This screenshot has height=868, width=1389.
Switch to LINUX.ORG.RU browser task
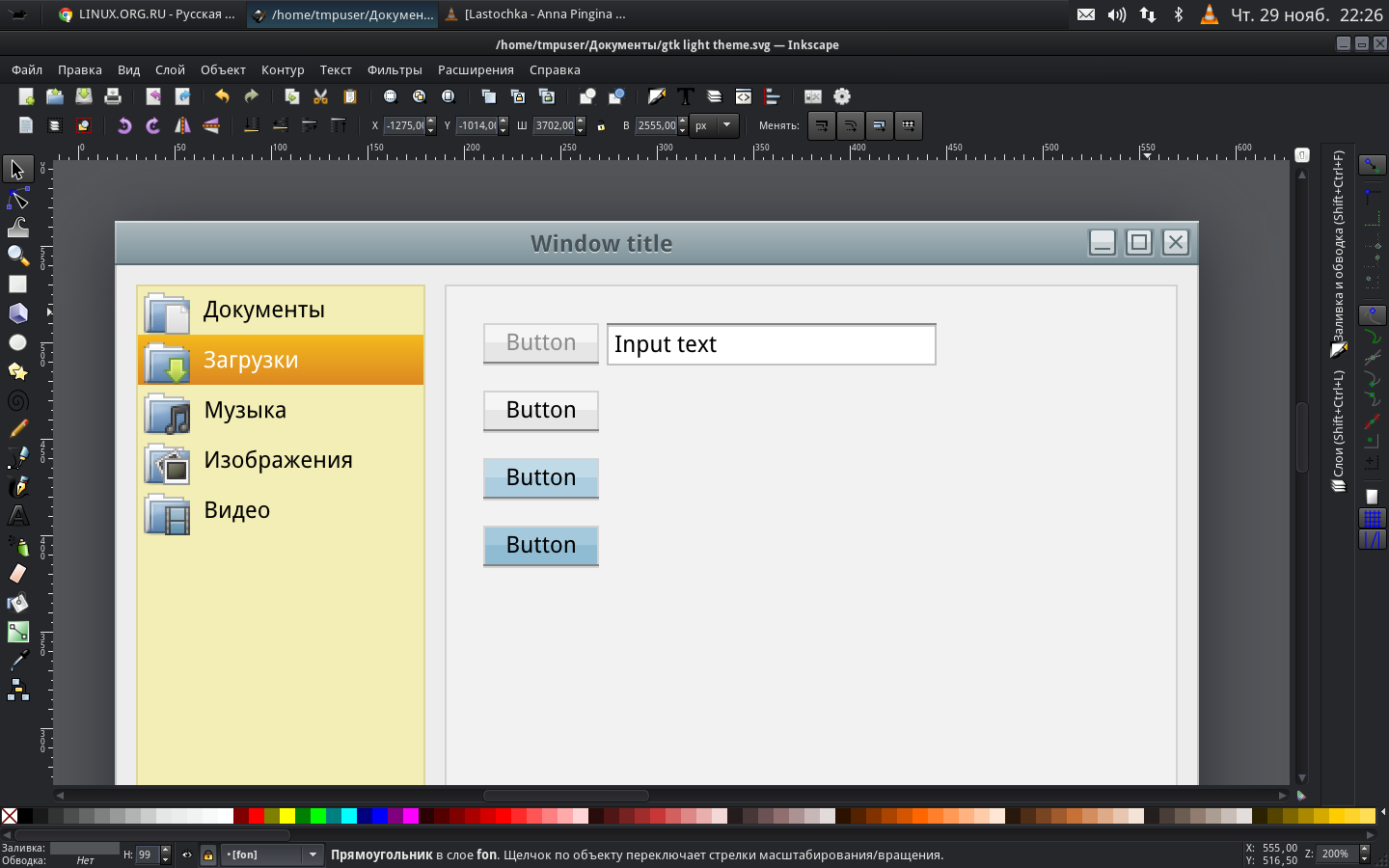click(x=147, y=14)
